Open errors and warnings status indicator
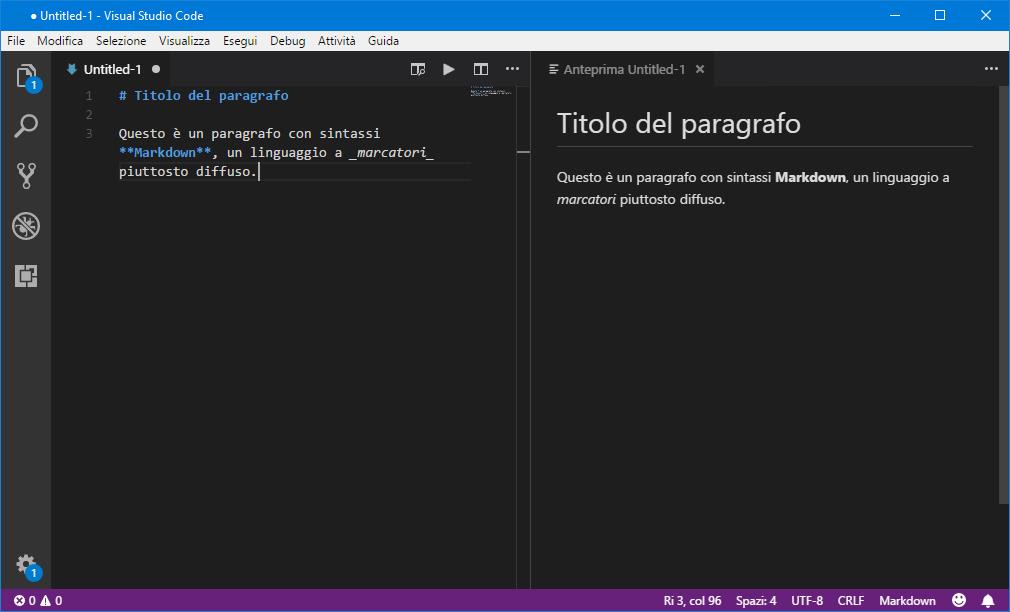The height and width of the screenshot is (612, 1010). coord(38,600)
